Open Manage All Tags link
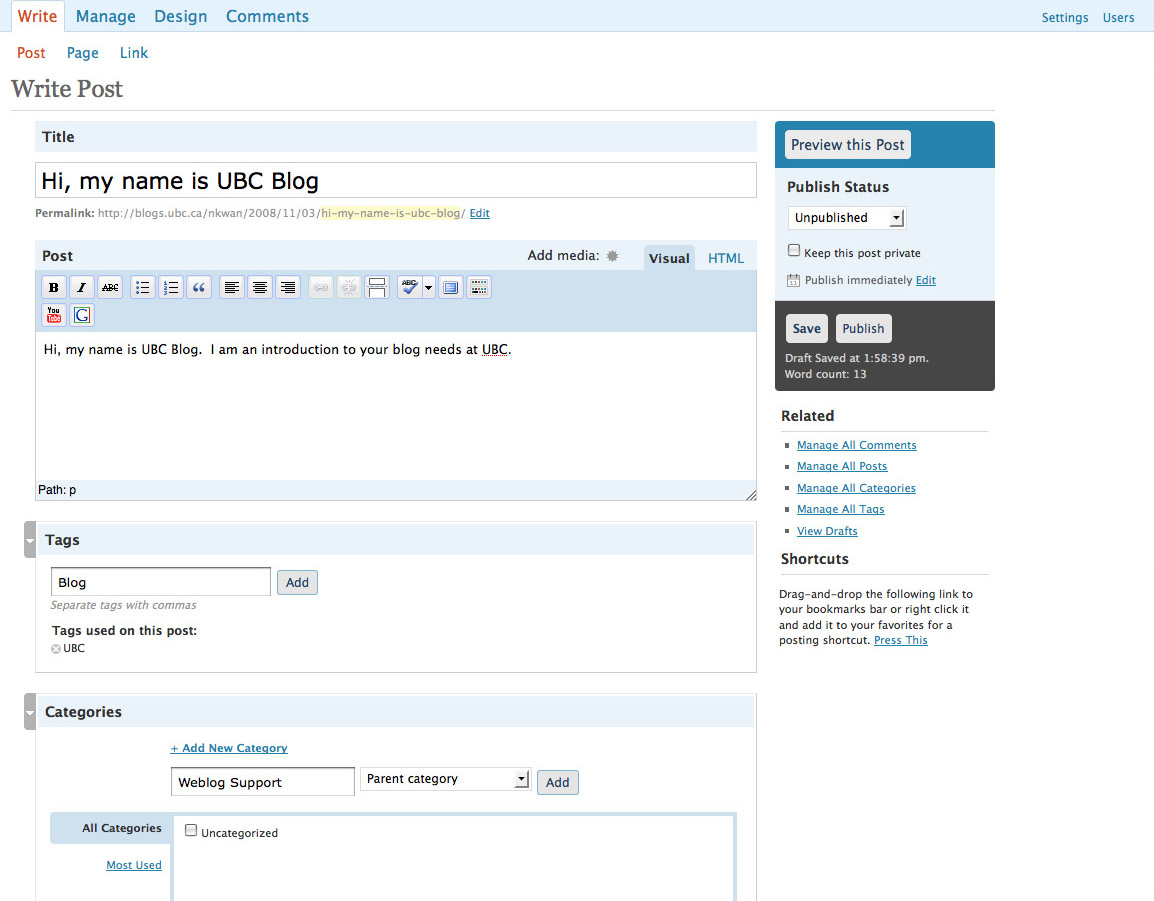Image resolution: width=1154 pixels, height=901 pixels. pos(840,509)
